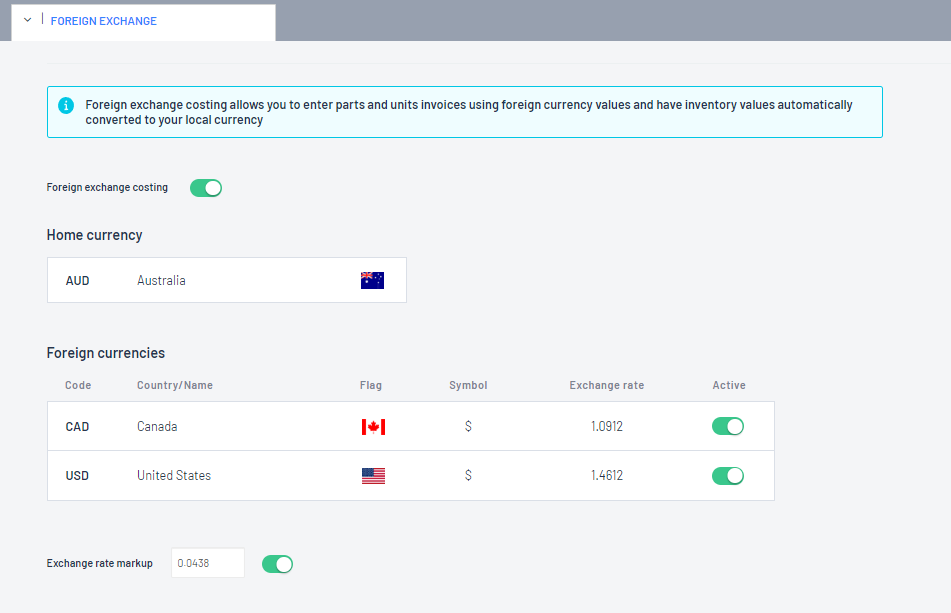Click the Flag column header
Image resolution: width=951 pixels, height=613 pixels.
pyautogui.click(x=371, y=386)
